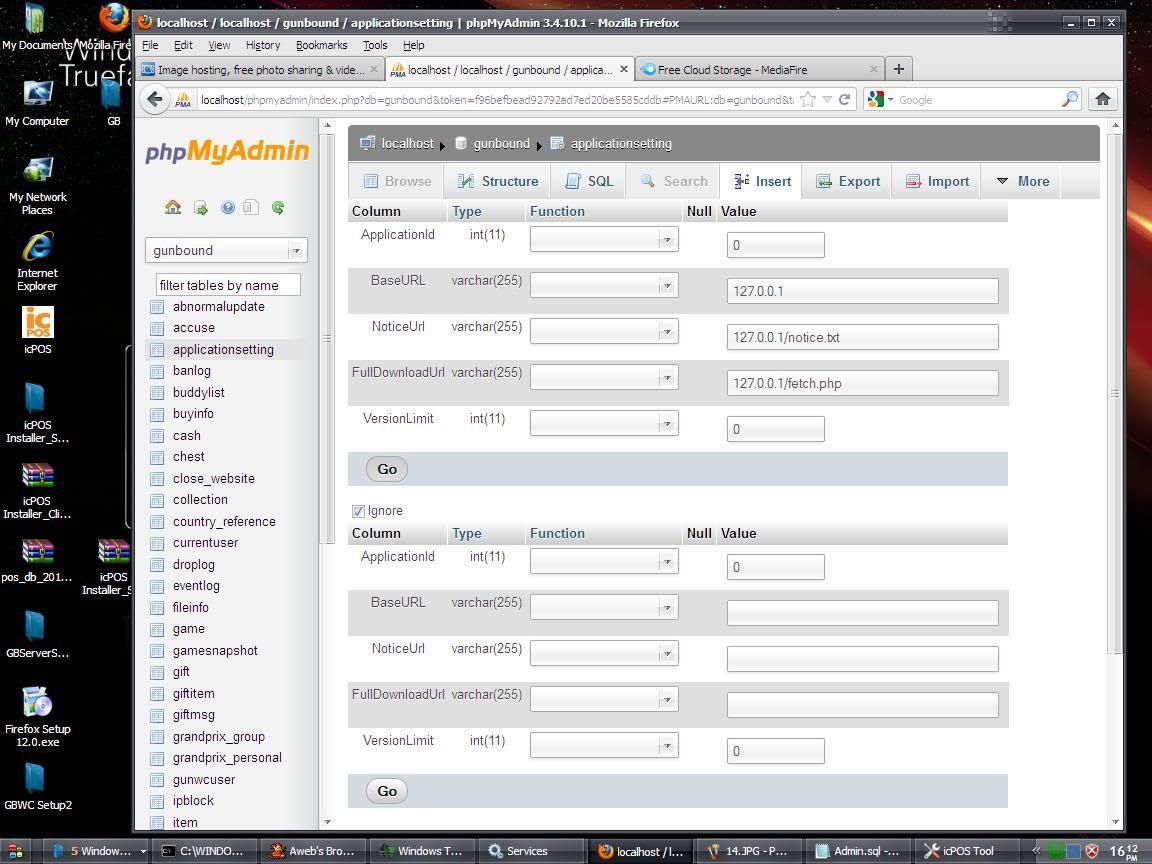Click Firefox home button in toolbar
Image resolution: width=1152 pixels, height=864 pixels.
pos(1102,99)
